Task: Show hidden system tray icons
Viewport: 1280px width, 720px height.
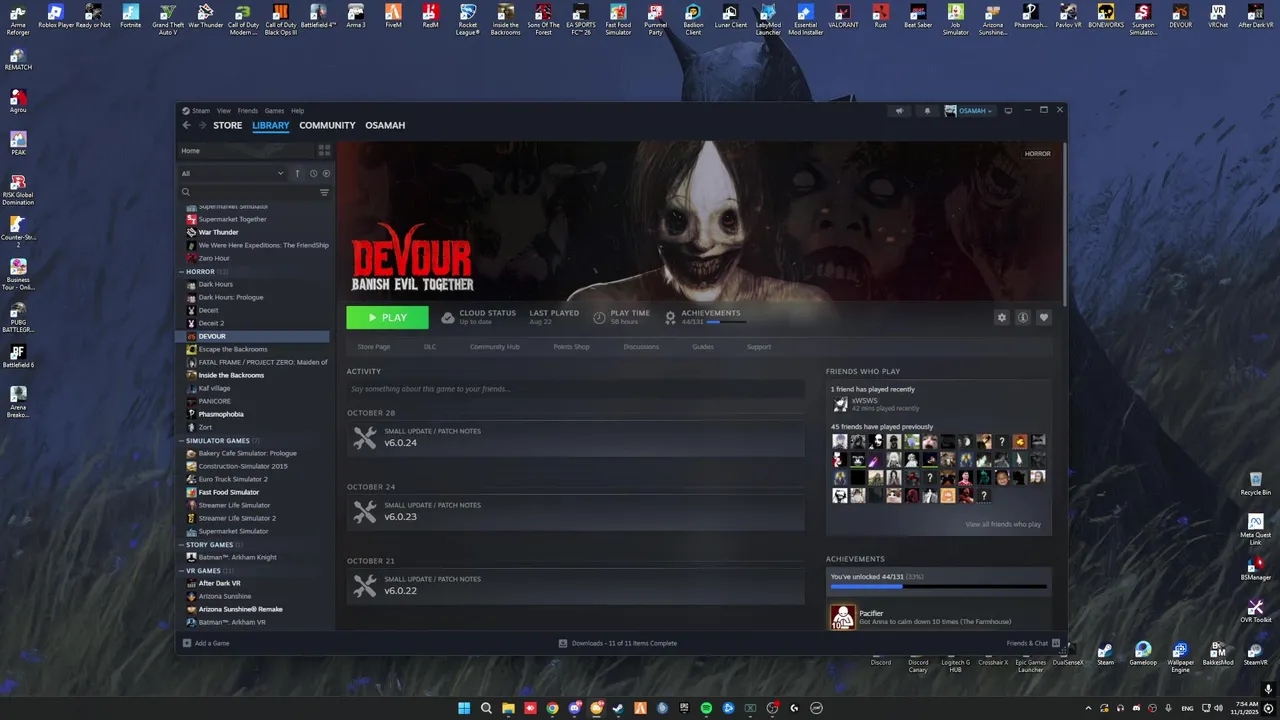Action: click(x=1088, y=708)
